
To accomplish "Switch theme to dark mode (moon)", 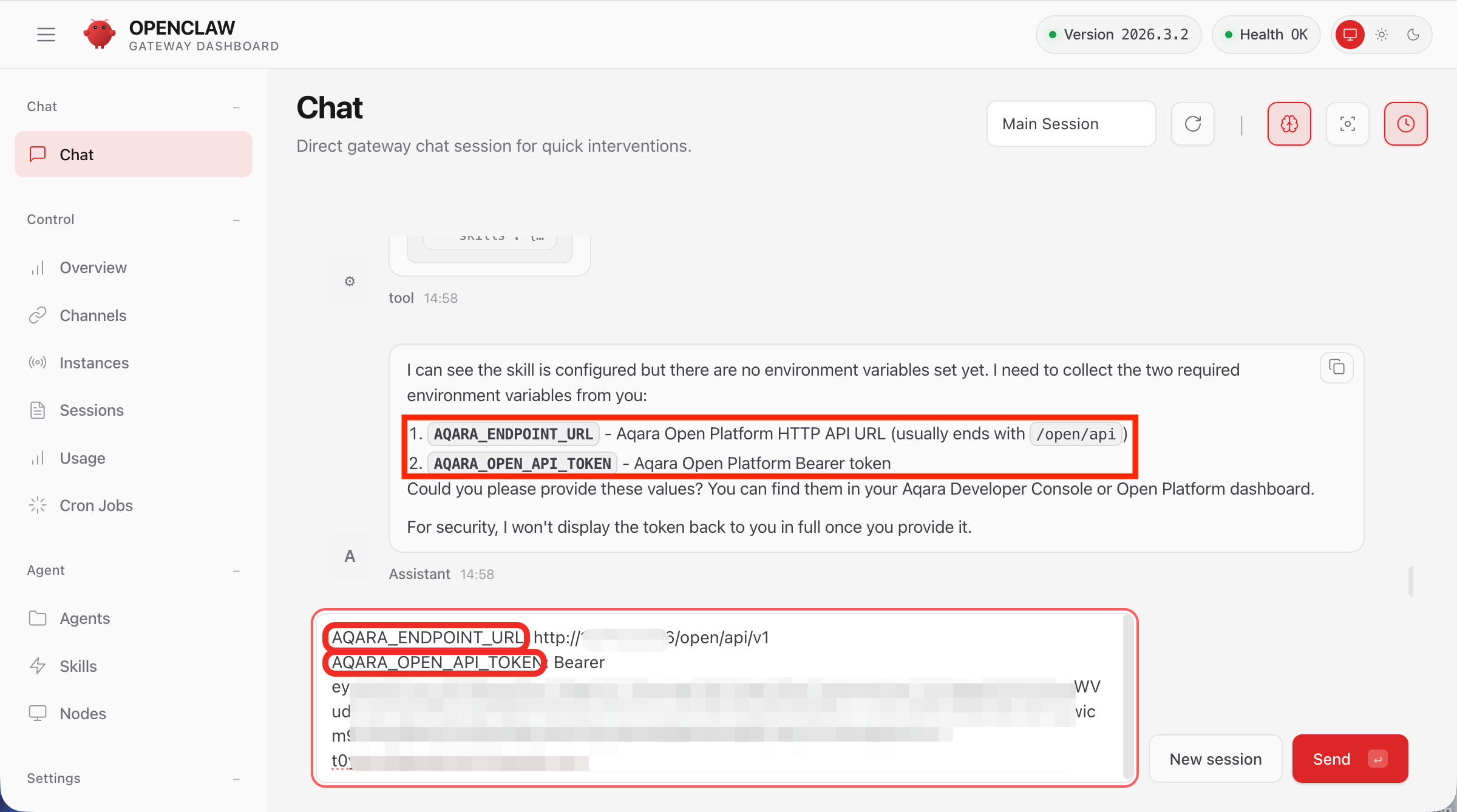I will [x=1414, y=35].
